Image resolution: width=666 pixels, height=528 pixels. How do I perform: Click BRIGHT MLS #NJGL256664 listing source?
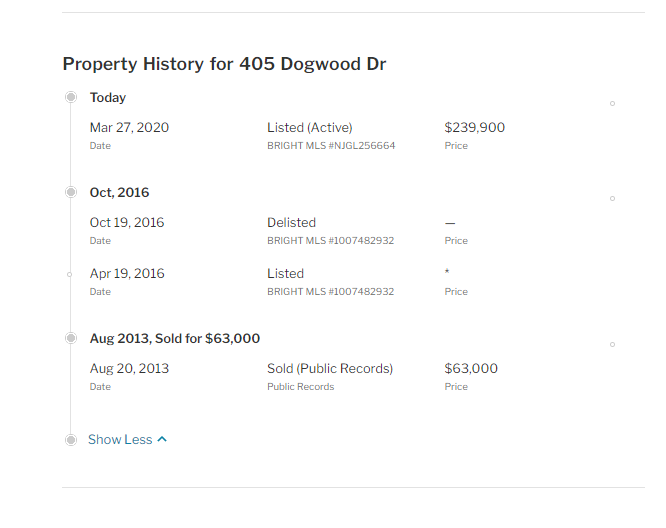pos(330,146)
